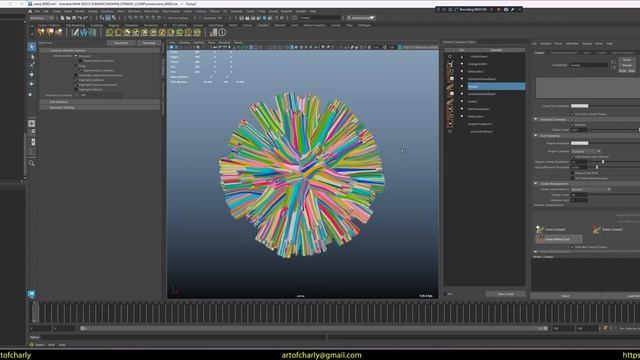Collapse the Clump Management section arrow

coord(536,184)
